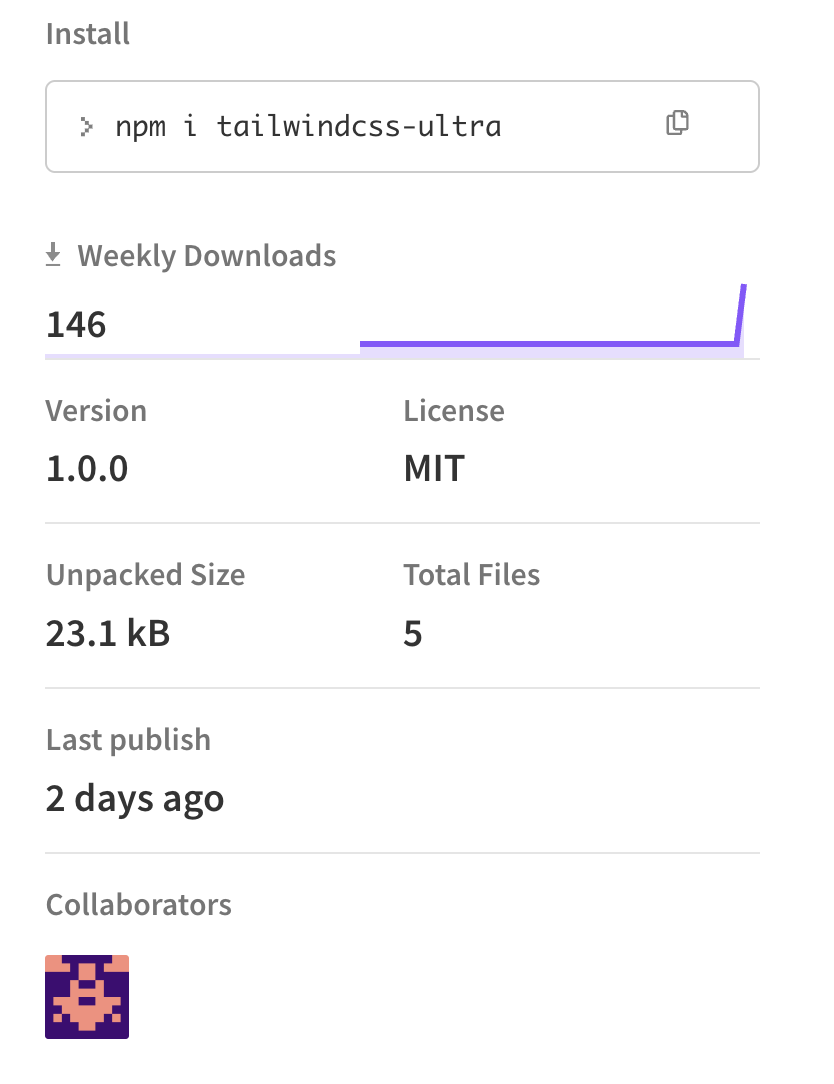
Task: Click the download arrow icon
Action: tap(53, 256)
